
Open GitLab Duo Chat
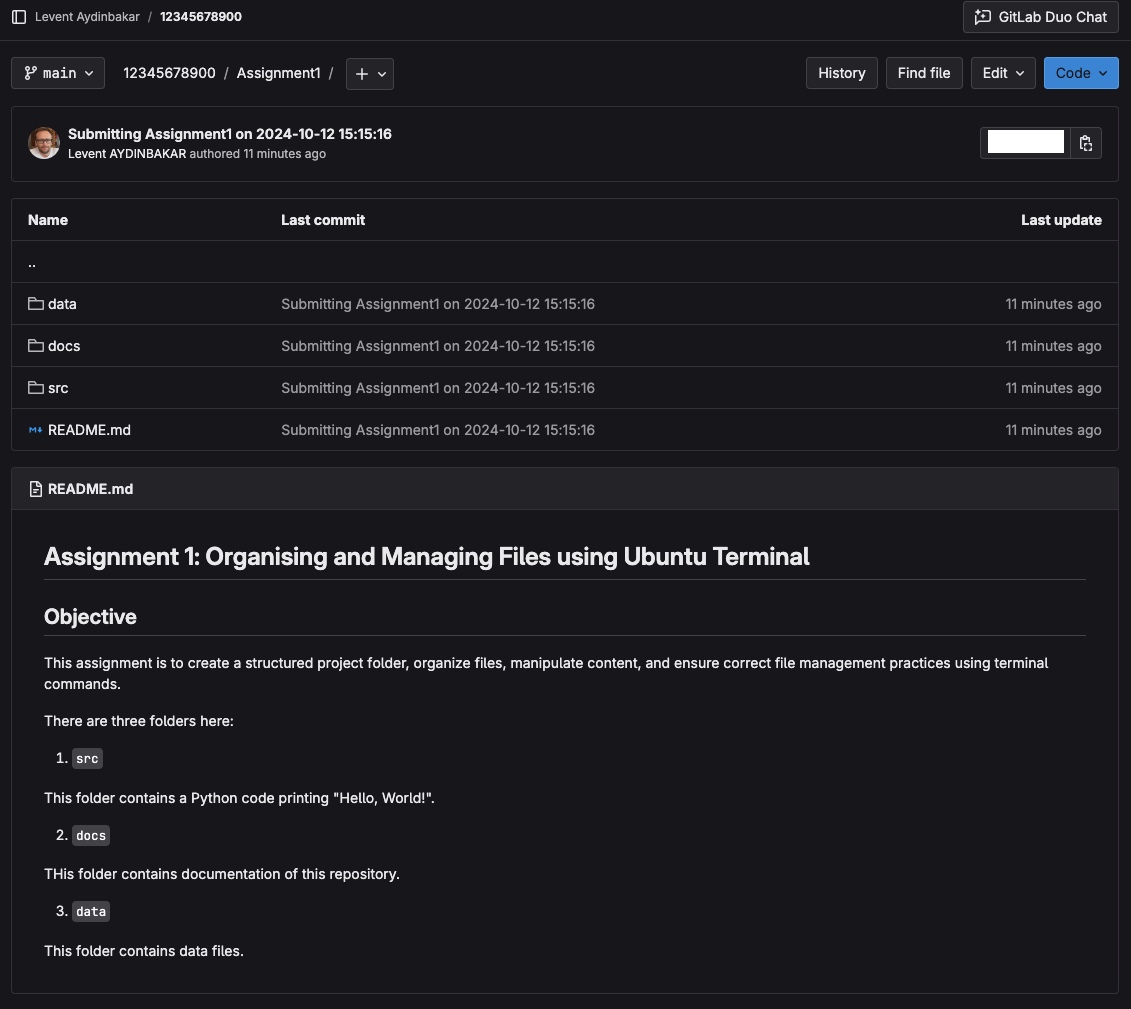1040,17
